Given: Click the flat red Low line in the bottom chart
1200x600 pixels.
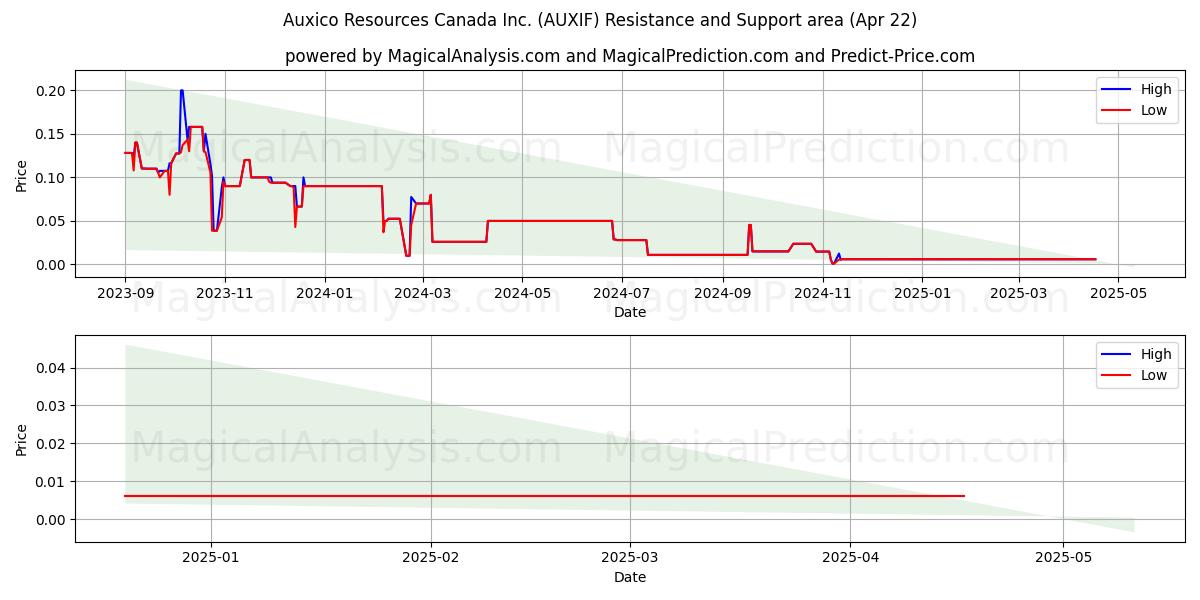Looking at the screenshot, I should (545, 496).
